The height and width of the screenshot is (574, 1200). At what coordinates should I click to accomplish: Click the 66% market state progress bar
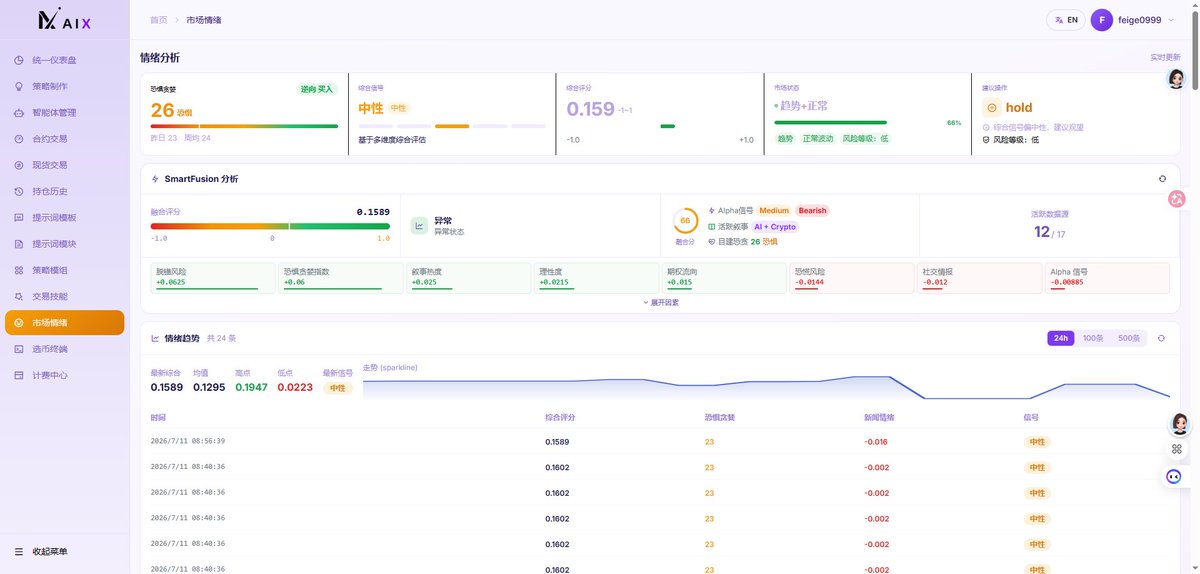point(831,123)
